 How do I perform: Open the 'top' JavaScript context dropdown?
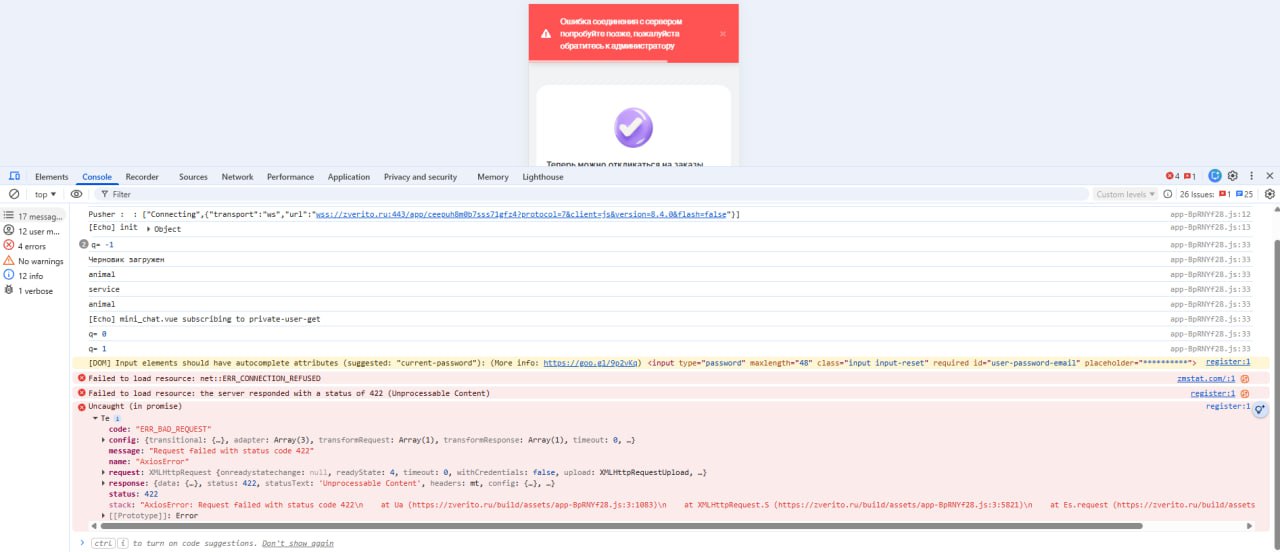pos(46,194)
